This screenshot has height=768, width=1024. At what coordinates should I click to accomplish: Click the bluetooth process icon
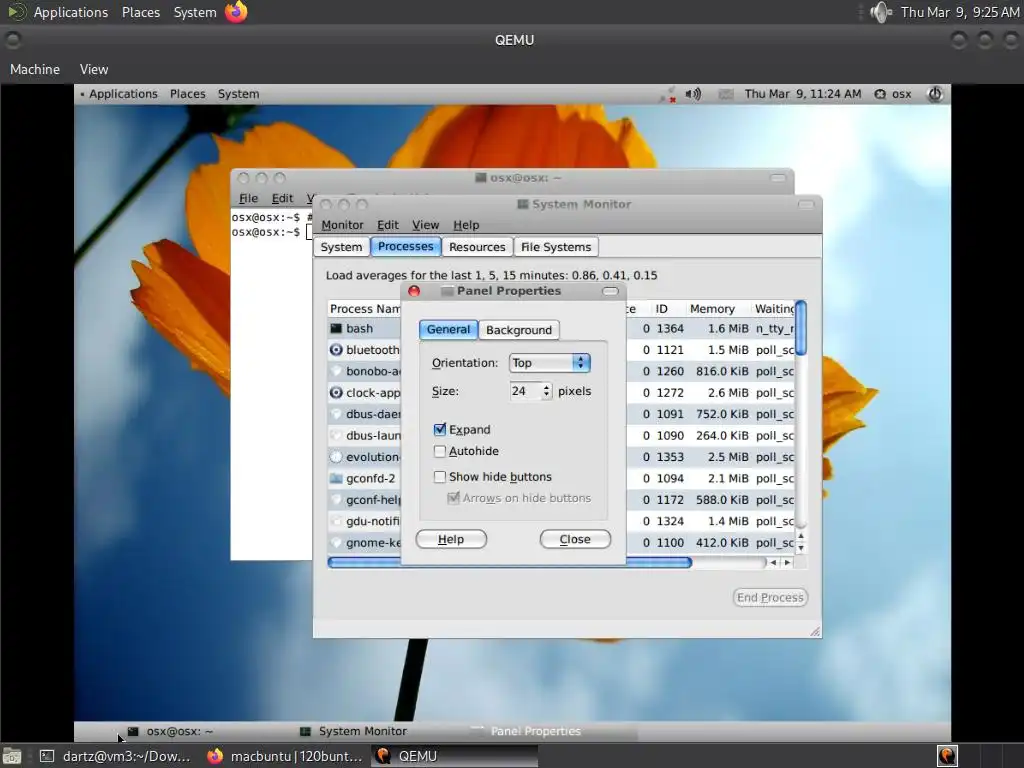click(336, 350)
